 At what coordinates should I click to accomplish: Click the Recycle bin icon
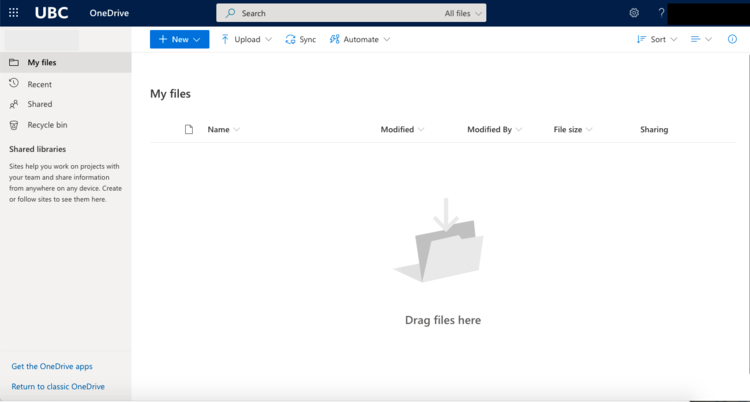coord(14,125)
